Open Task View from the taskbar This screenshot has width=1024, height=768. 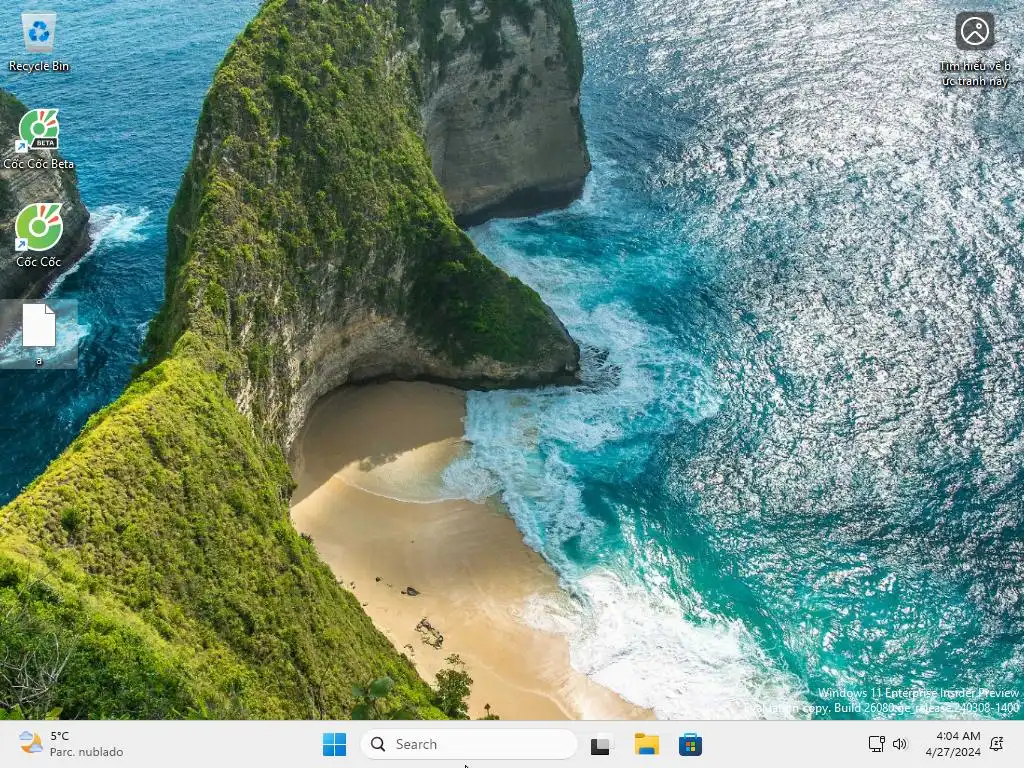(600, 744)
